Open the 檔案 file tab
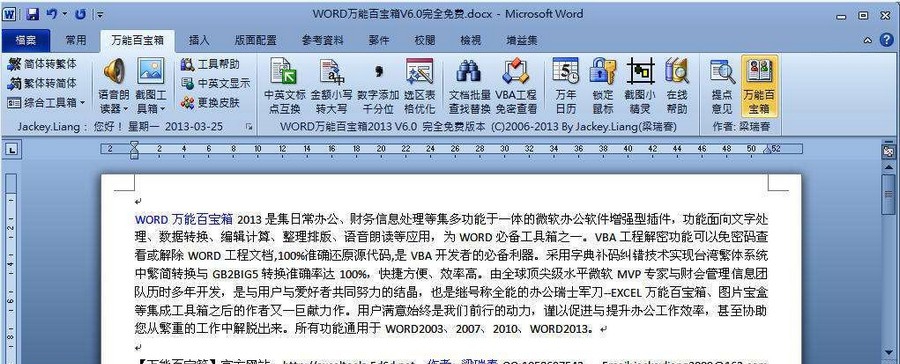The height and width of the screenshot is (364, 900). pyautogui.click(x=25, y=40)
